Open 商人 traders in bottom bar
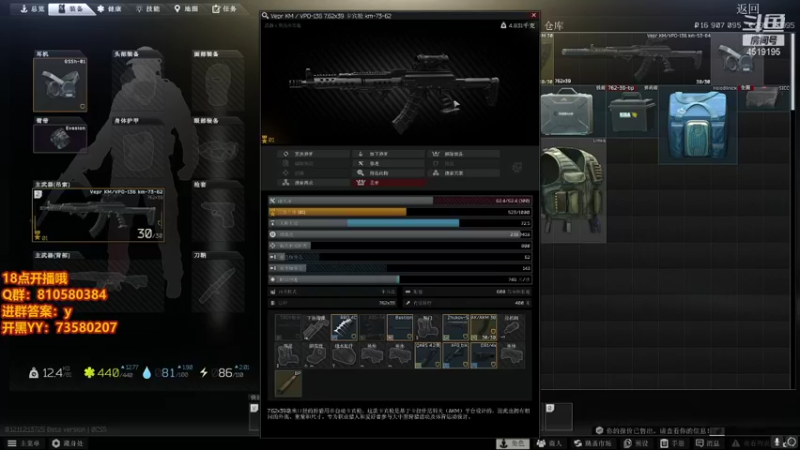The width and height of the screenshot is (800, 450). [550, 443]
